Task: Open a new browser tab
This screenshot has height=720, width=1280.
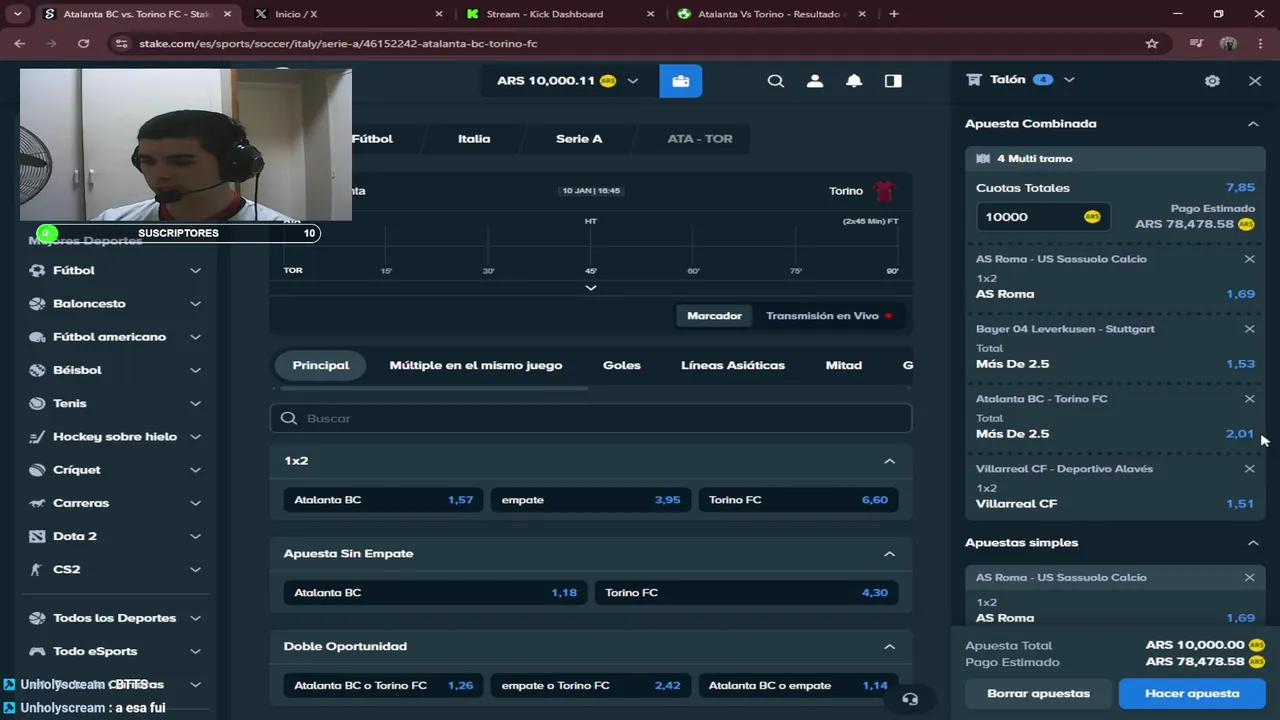Action: (894, 14)
